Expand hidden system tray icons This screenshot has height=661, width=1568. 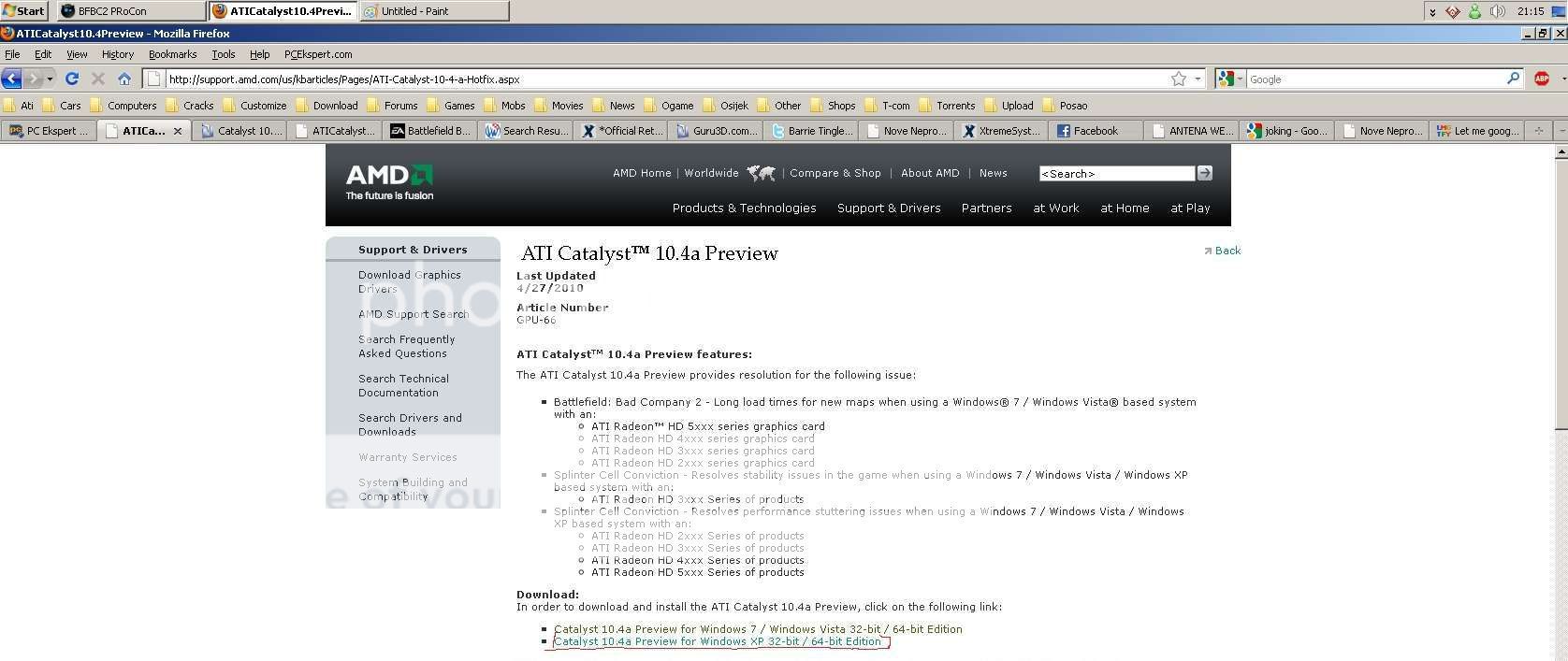1432,11
